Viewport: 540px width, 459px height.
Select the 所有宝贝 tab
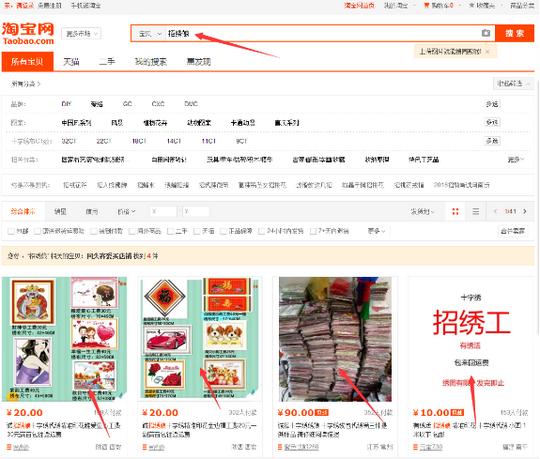point(27,62)
